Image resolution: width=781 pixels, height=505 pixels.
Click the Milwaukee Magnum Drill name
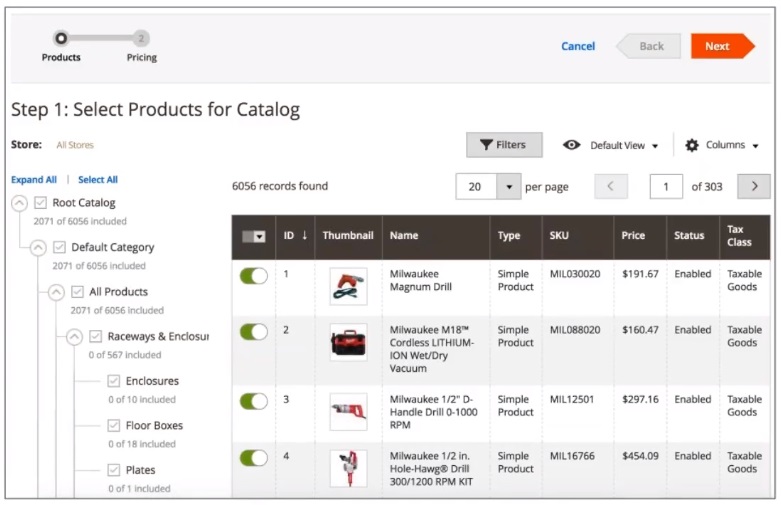point(420,280)
